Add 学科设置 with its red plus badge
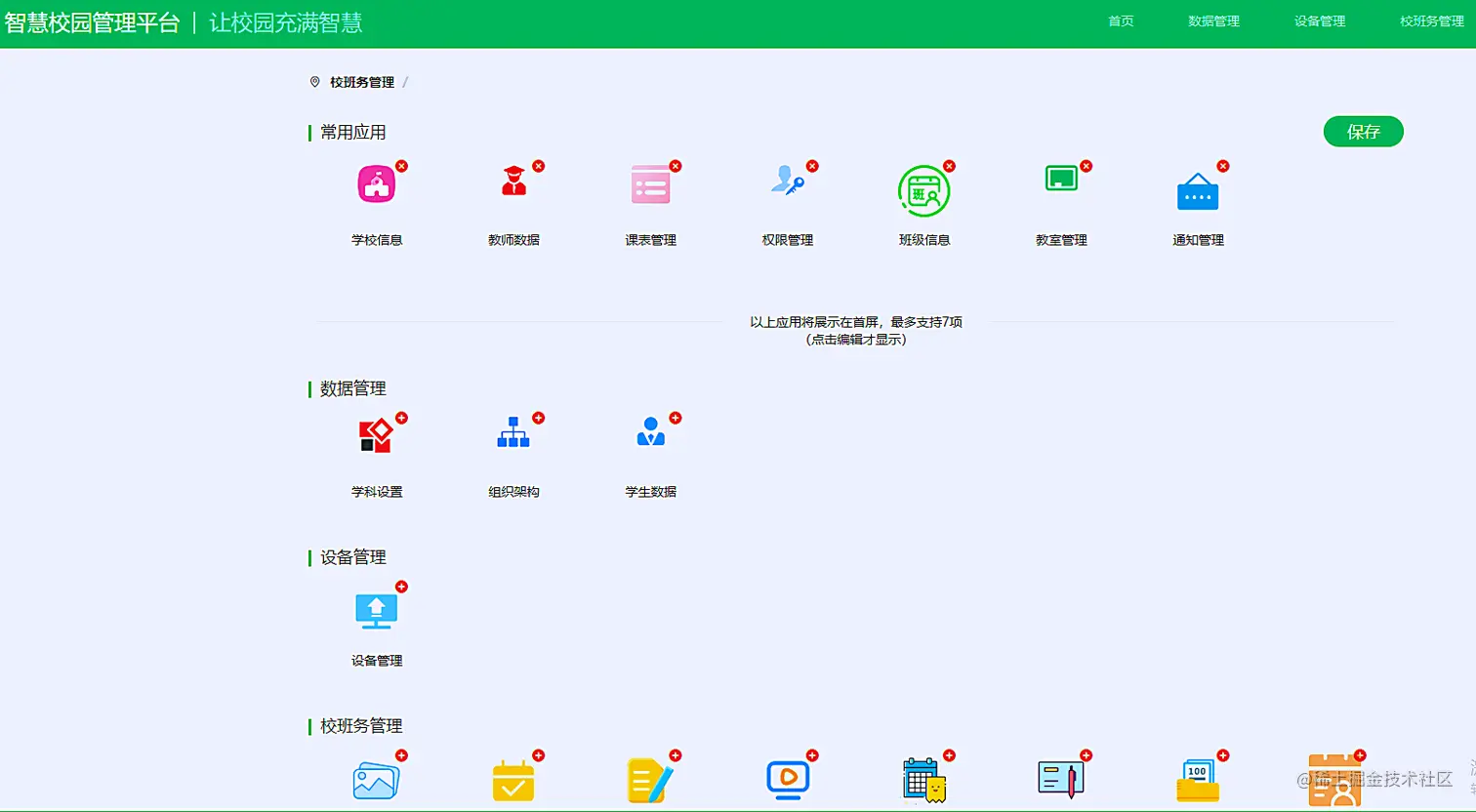1476x812 pixels. (401, 418)
